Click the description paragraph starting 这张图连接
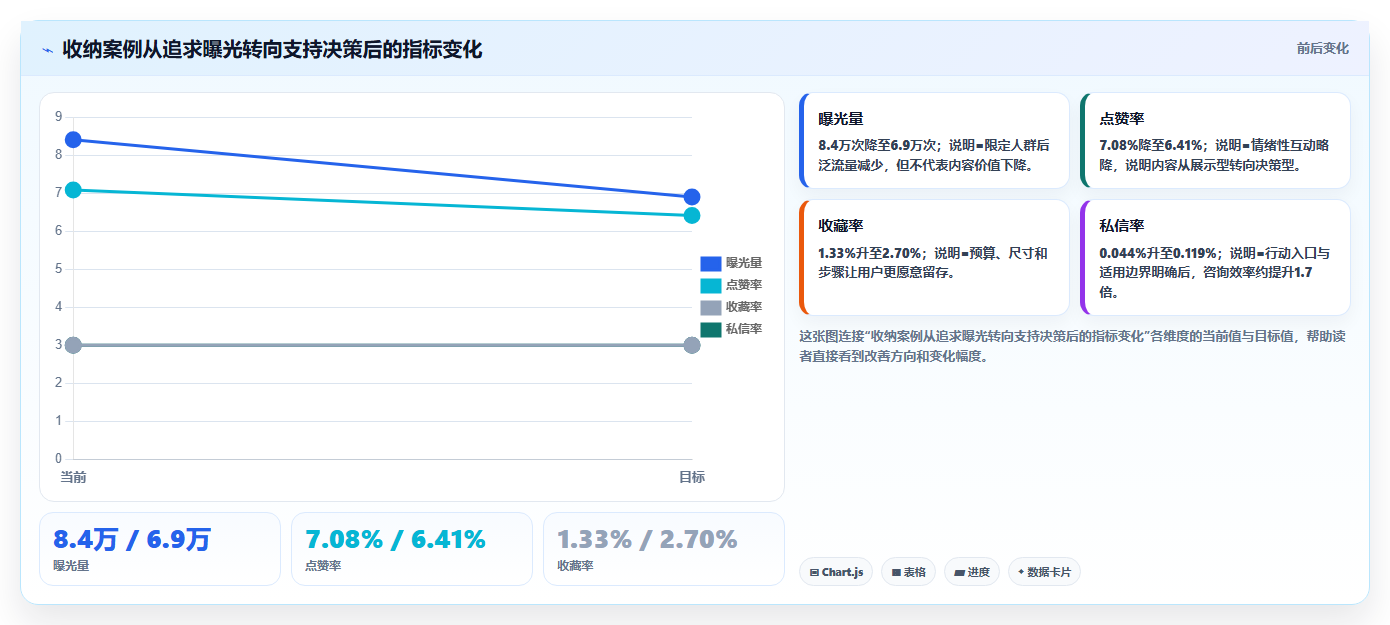The image size is (1390, 625). point(1073,346)
